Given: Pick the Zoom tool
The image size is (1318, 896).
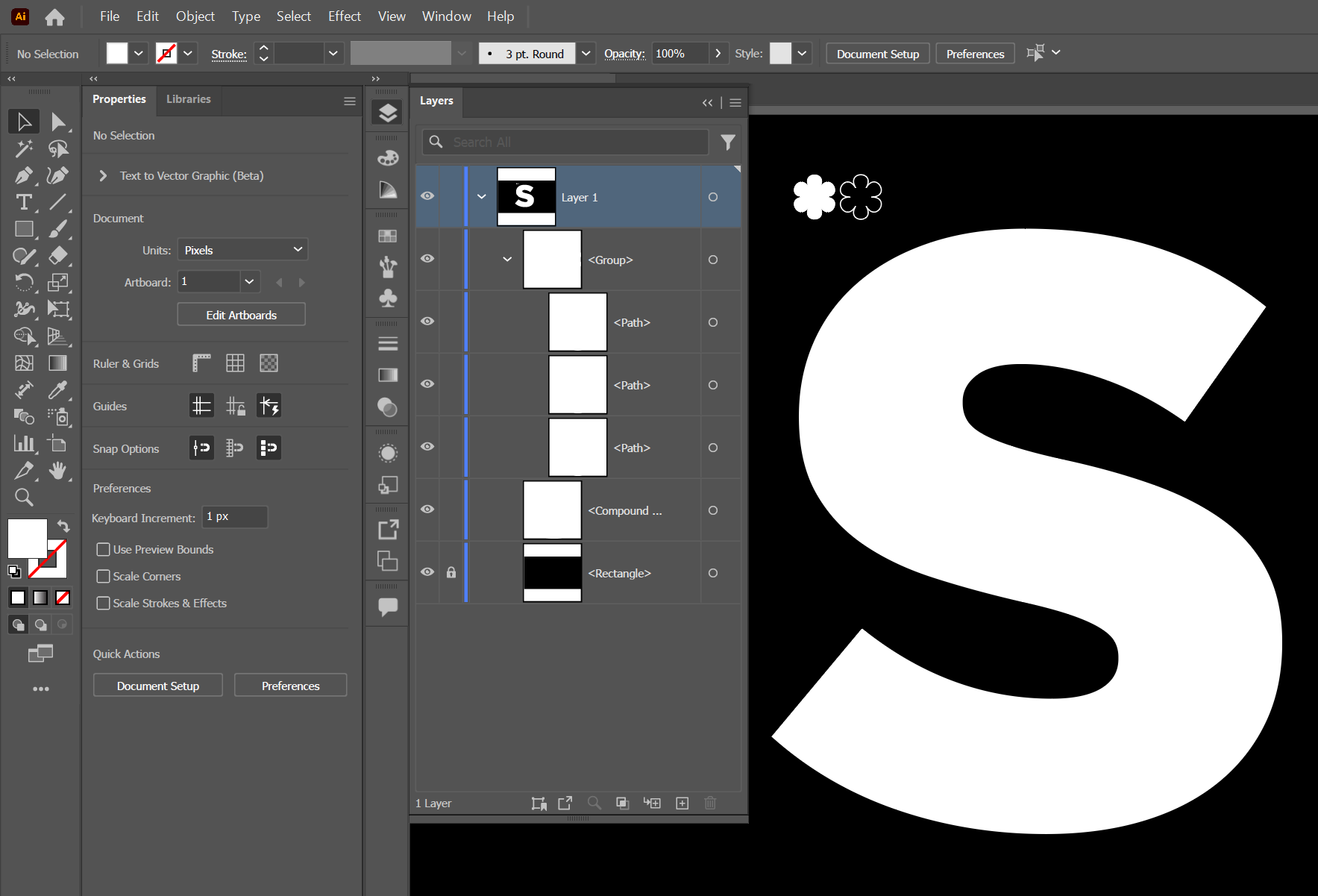Looking at the screenshot, I should click(x=24, y=497).
